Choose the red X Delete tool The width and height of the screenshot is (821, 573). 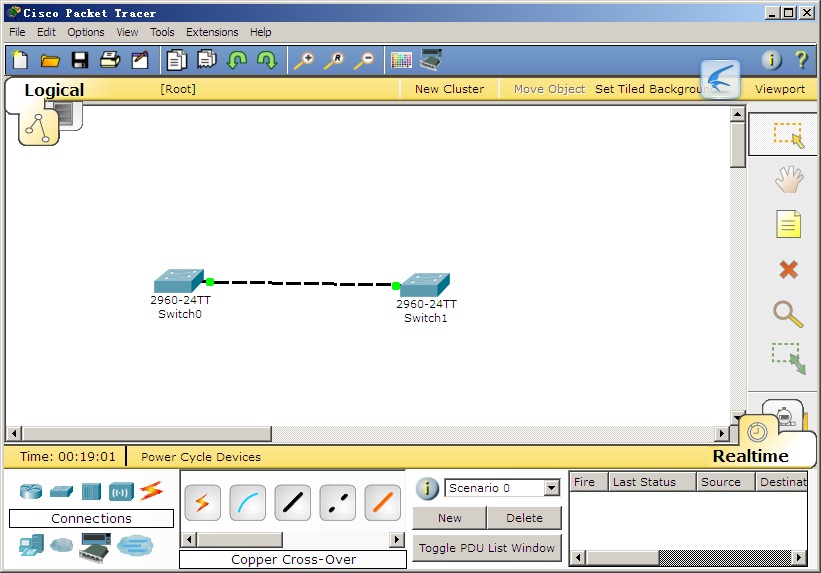coord(789,269)
